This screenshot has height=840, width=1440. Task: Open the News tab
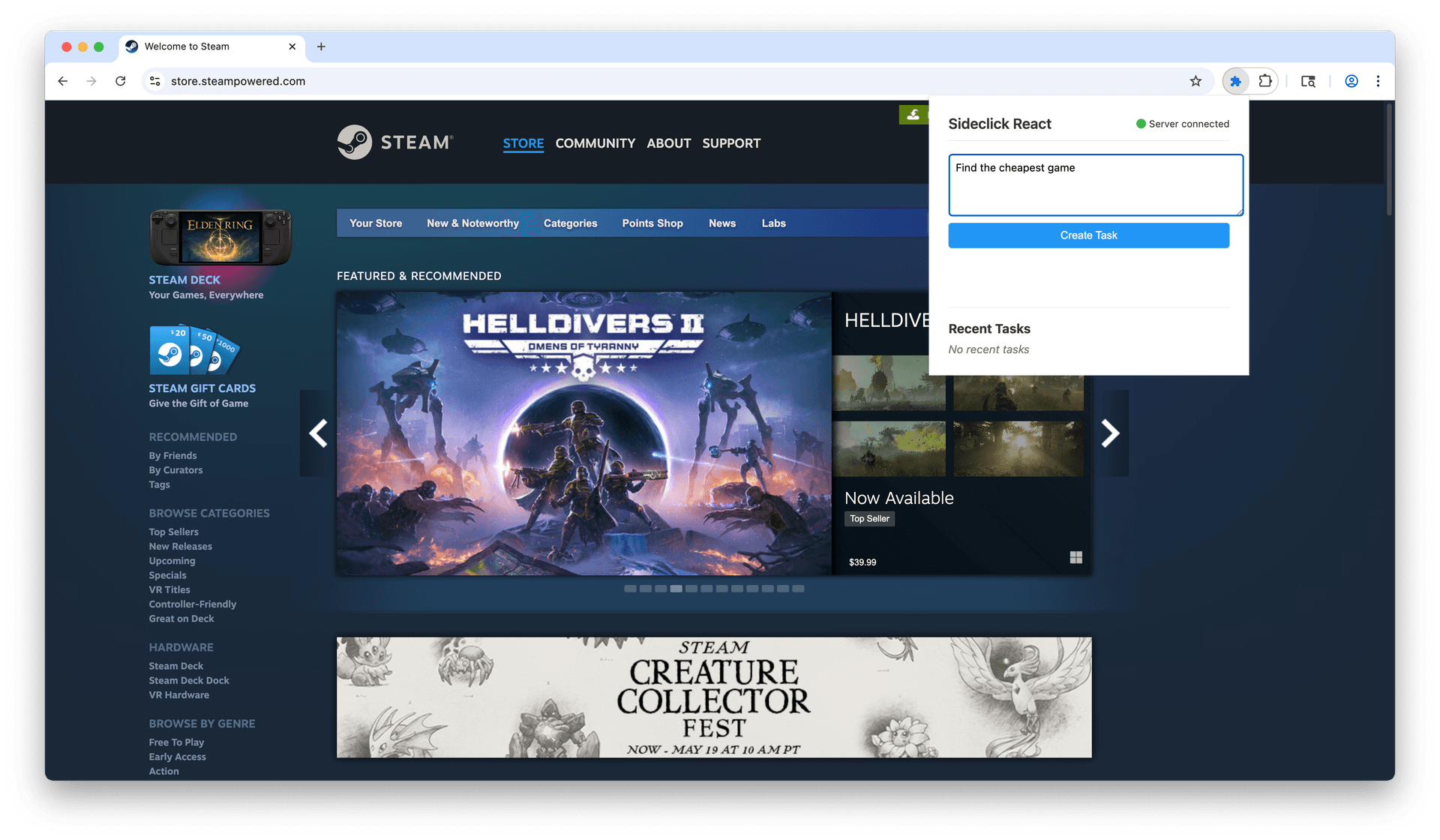click(722, 223)
